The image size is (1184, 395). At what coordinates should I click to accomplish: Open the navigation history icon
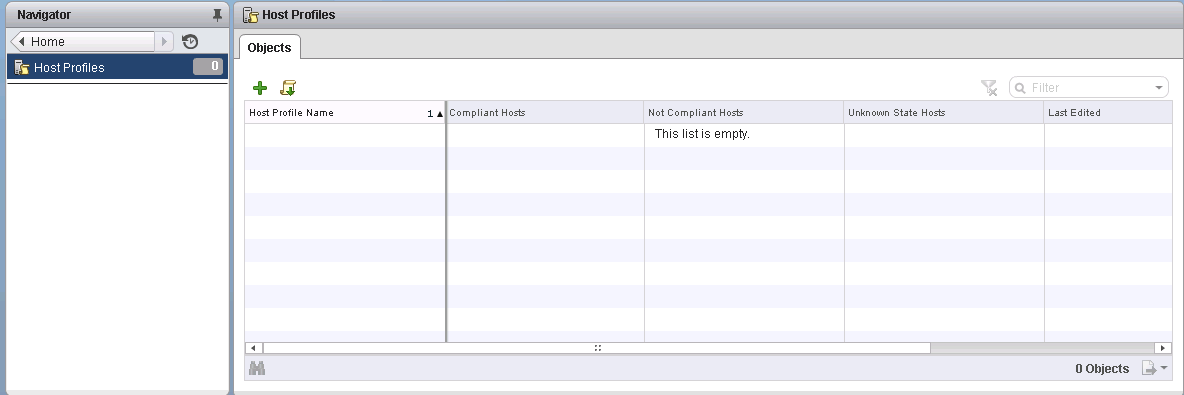(x=190, y=42)
